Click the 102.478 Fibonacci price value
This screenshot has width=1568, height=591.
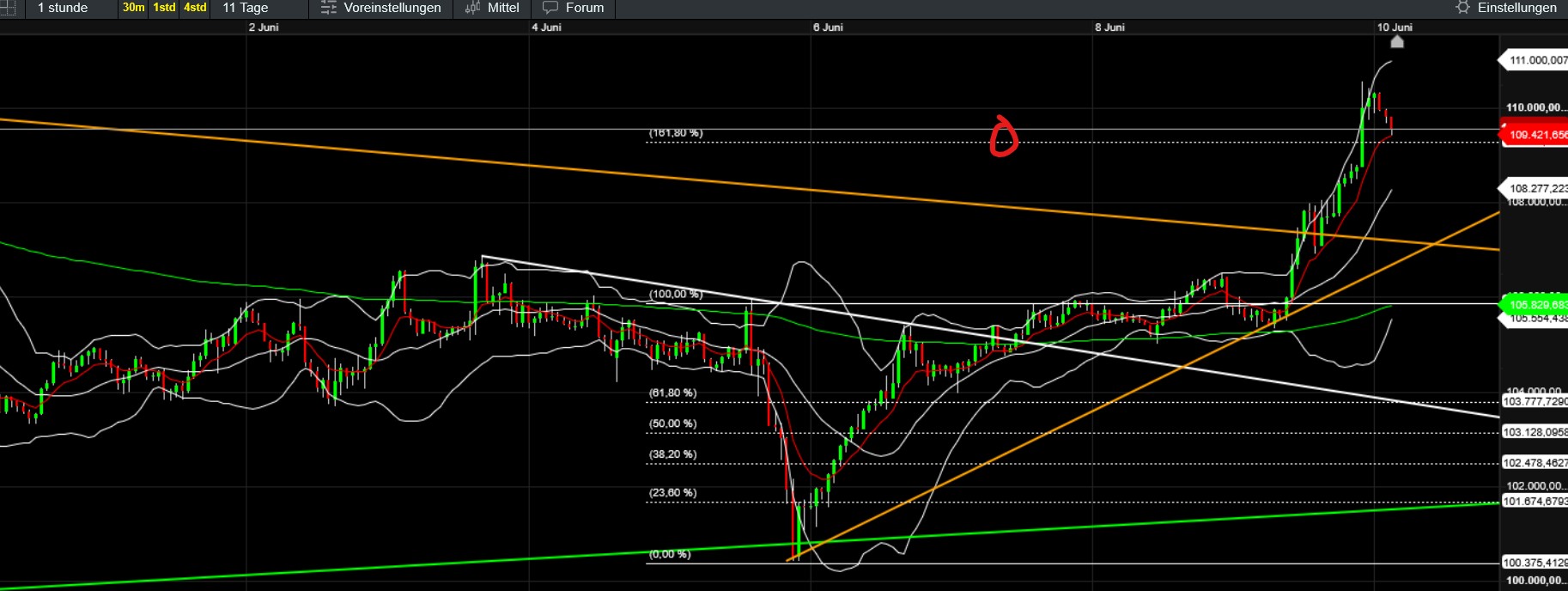pos(1535,463)
